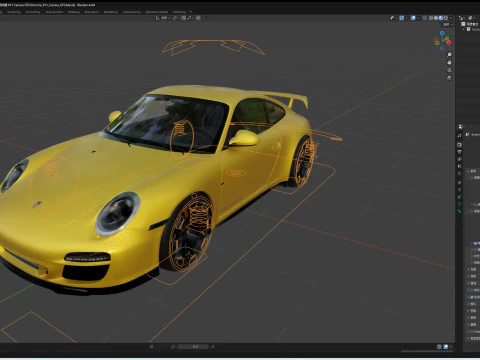
Task: Switch to the Texture Paint workspace
Action: (54, 12)
